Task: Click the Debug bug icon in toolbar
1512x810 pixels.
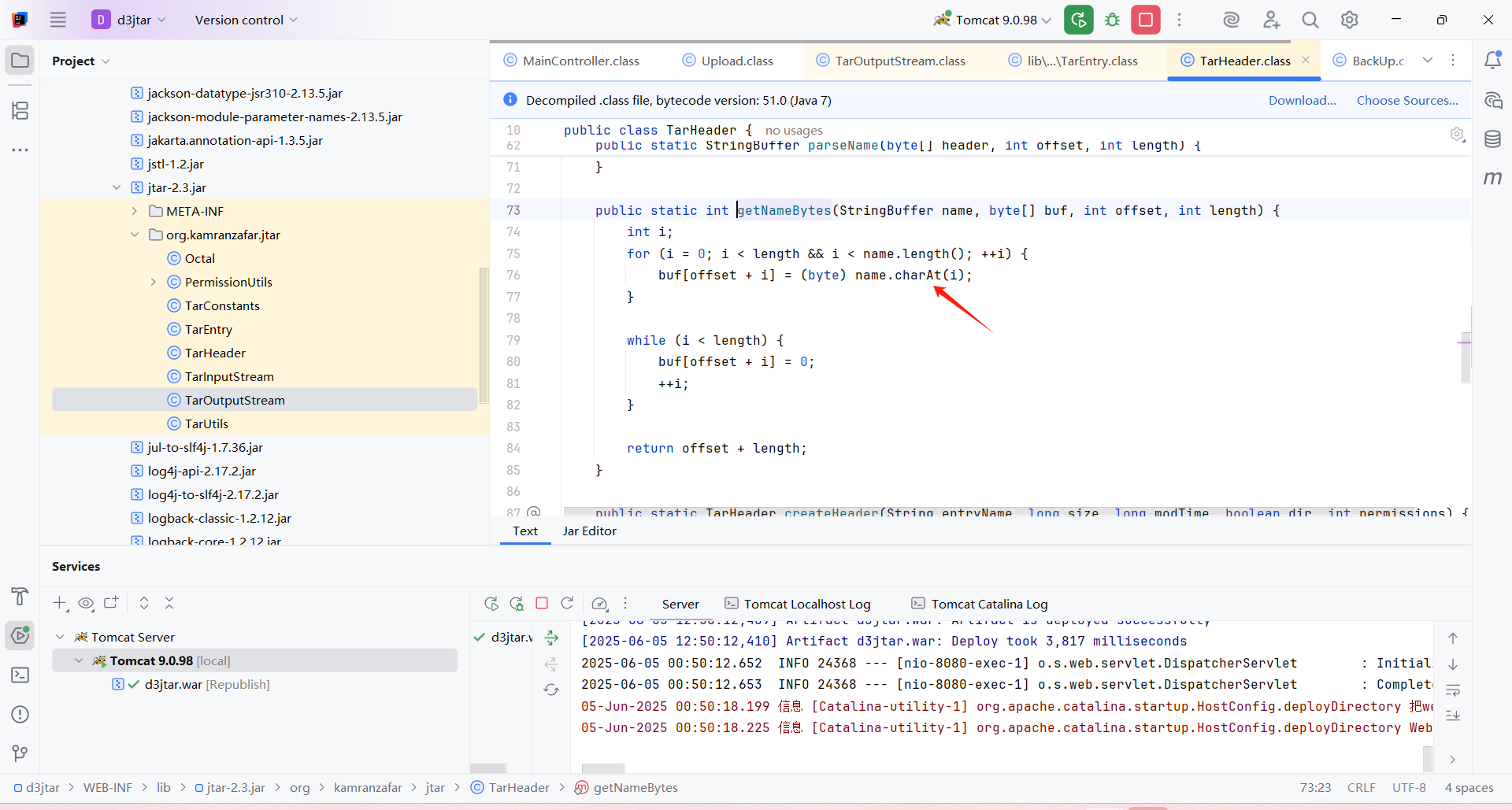Action: click(x=1112, y=20)
